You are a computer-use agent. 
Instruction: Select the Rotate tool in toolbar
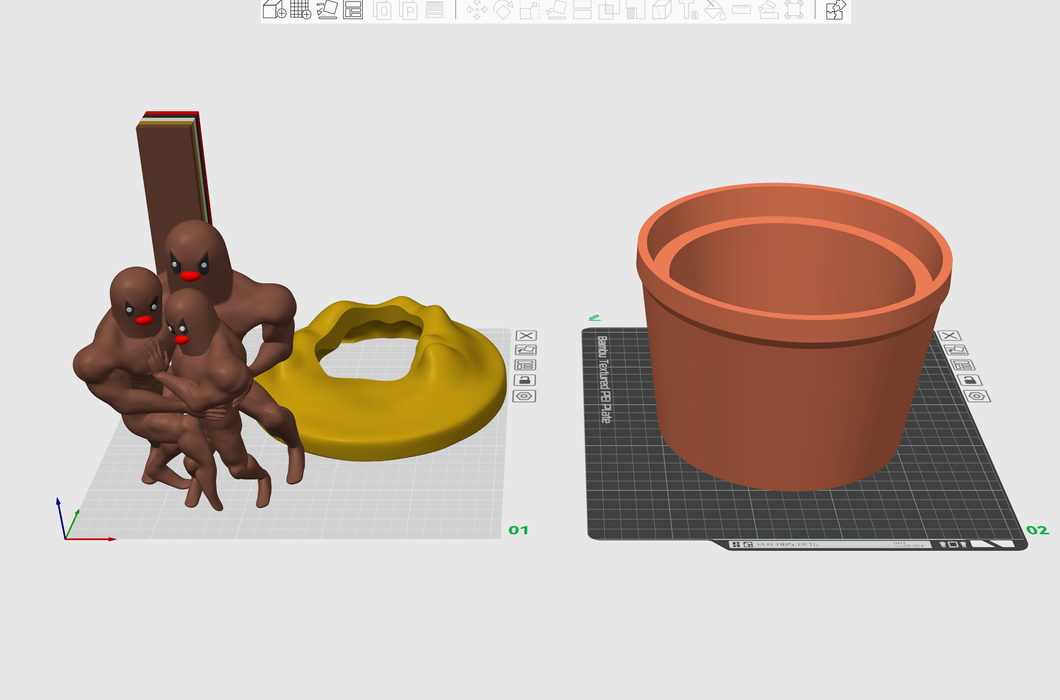click(503, 10)
